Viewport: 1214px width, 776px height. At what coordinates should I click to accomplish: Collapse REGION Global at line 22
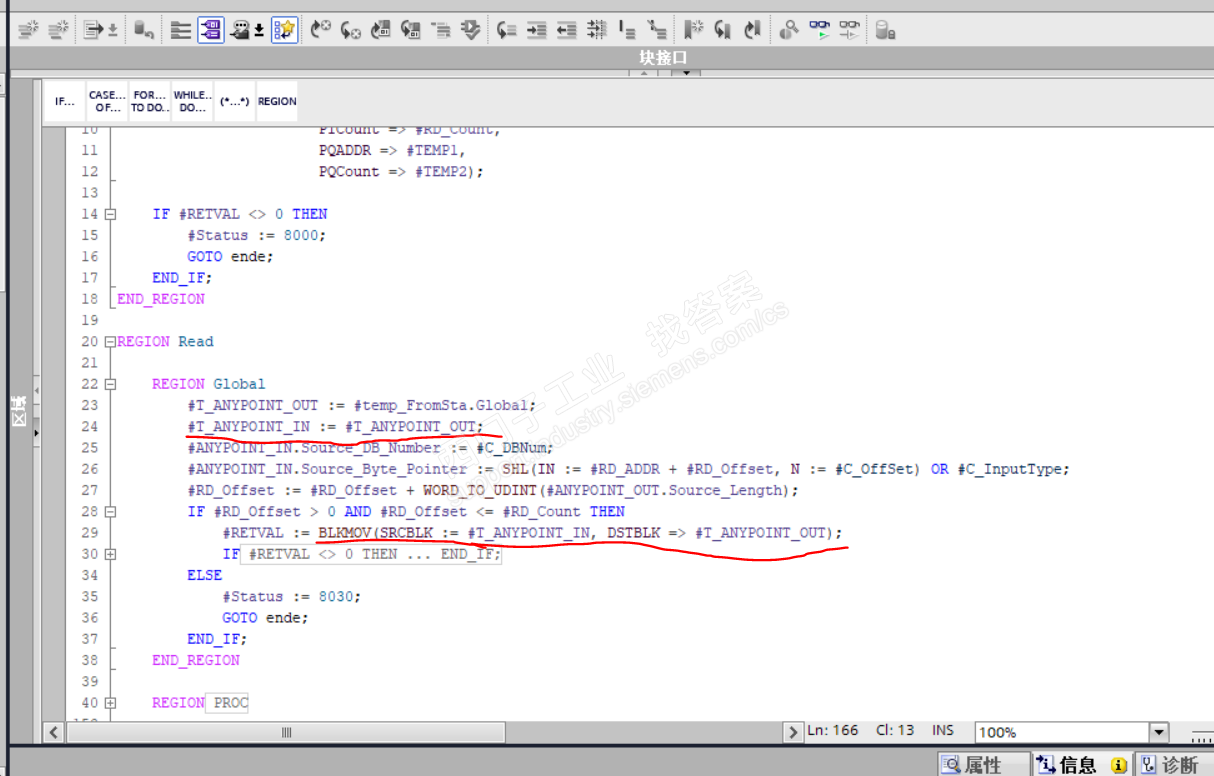pos(110,384)
